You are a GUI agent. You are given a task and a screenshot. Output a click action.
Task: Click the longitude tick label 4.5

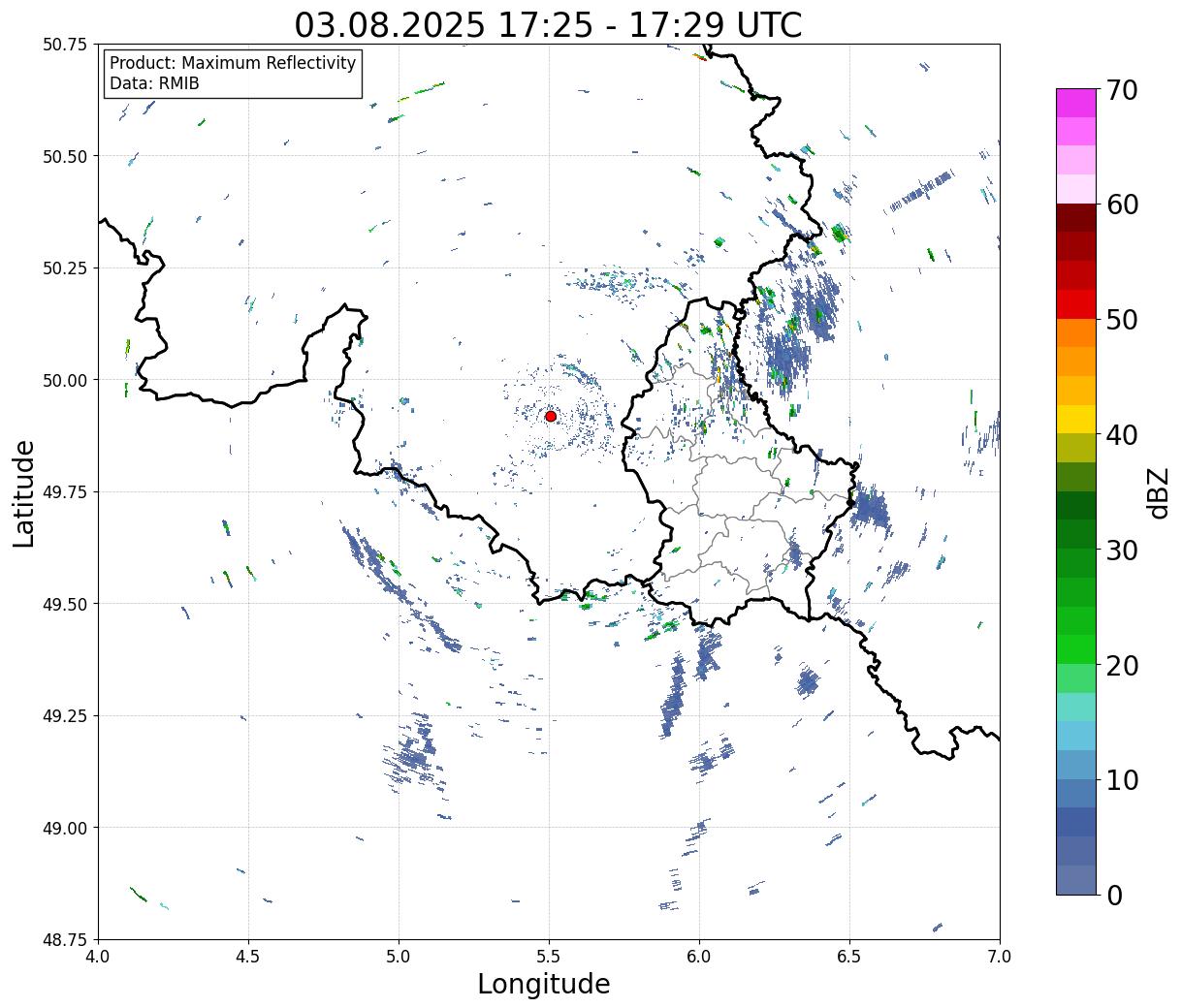pyautogui.click(x=248, y=957)
